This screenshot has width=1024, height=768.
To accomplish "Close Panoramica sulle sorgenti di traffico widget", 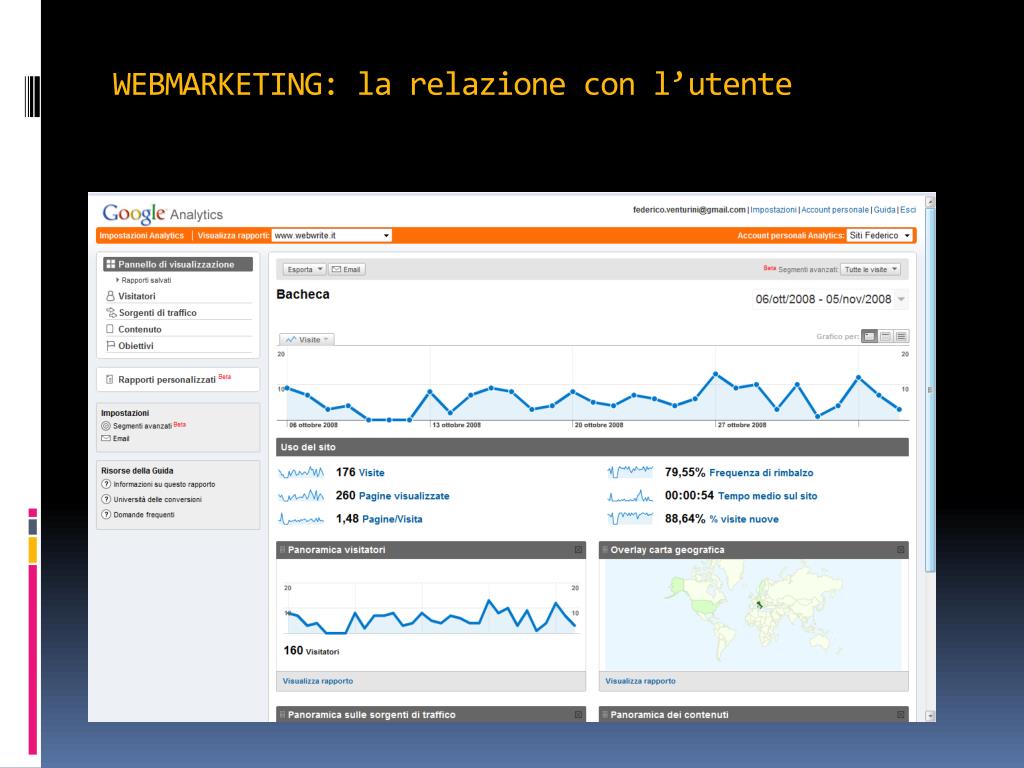I will [578, 714].
